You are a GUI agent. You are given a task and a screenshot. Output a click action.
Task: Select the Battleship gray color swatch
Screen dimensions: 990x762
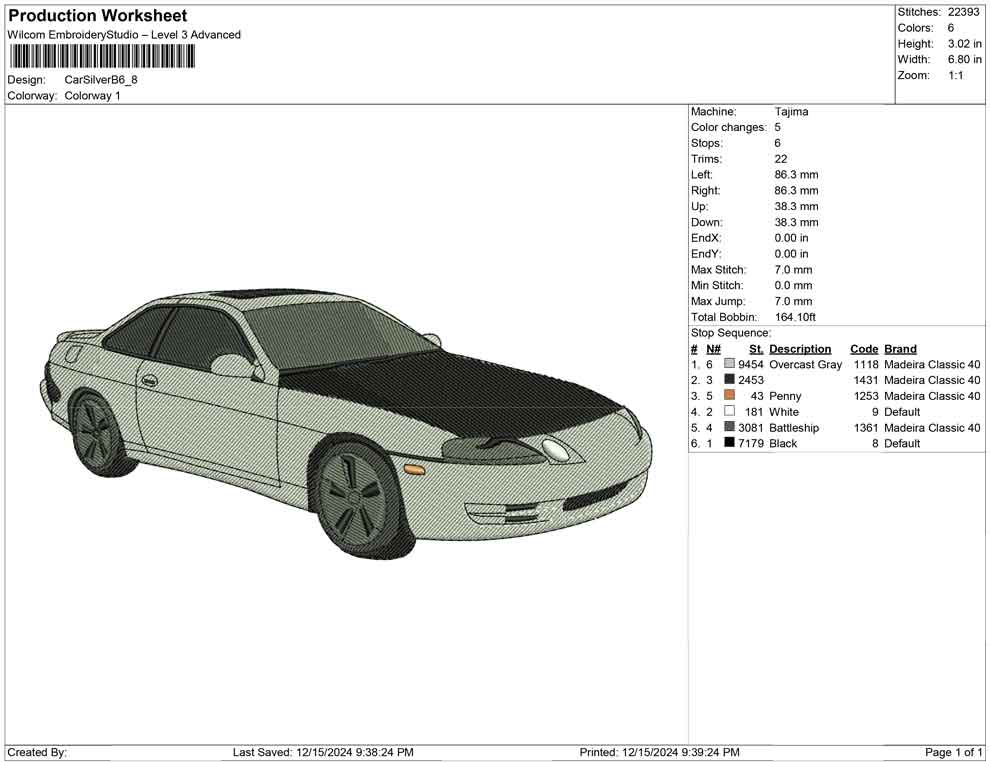729,428
